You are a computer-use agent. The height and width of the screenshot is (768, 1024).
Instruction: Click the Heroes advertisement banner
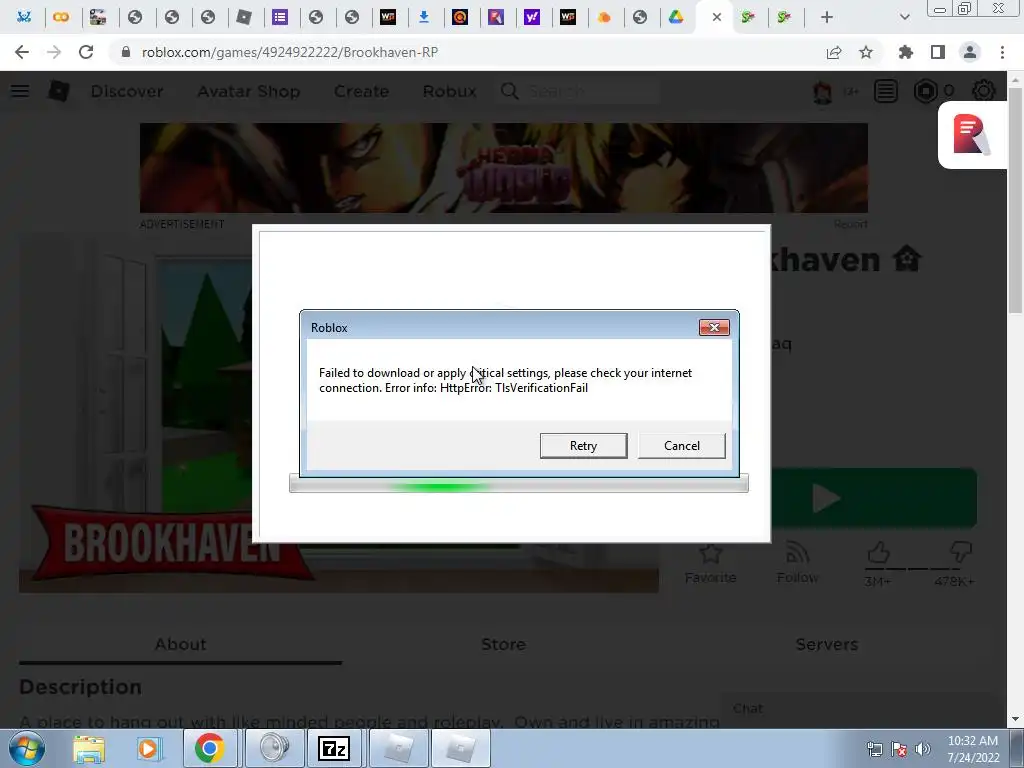tap(504, 168)
